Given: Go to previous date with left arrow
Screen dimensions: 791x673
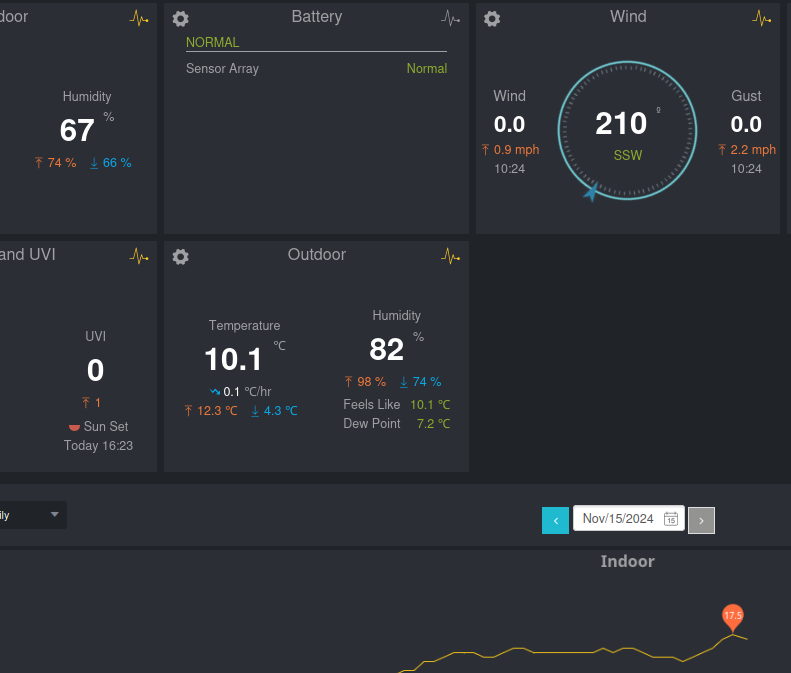Looking at the screenshot, I should (x=555, y=520).
